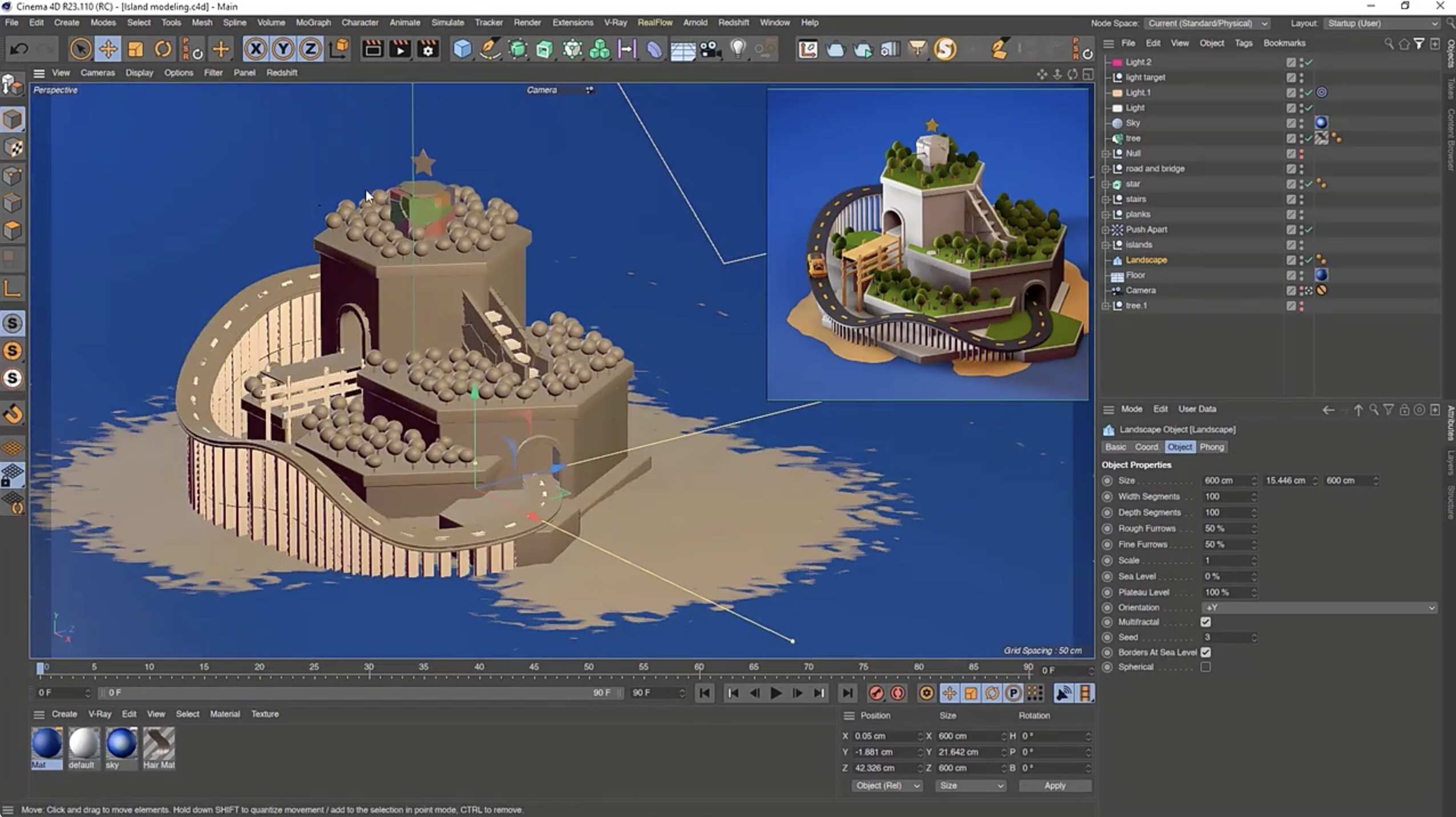Image resolution: width=1456 pixels, height=817 pixels.
Task: Toggle the Y axis lock icon
Action: 282,49
